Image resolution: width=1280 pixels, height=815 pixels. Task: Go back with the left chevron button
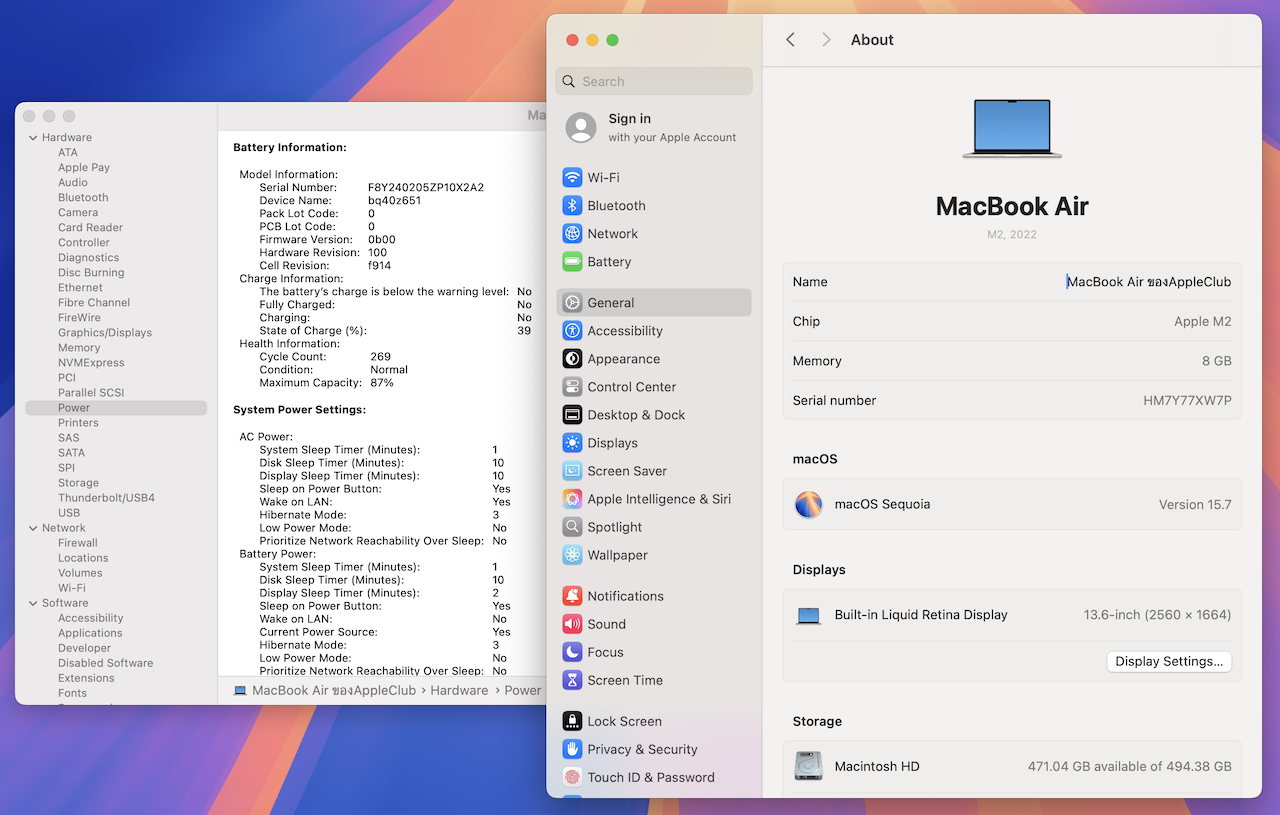(x=790, y=40)
